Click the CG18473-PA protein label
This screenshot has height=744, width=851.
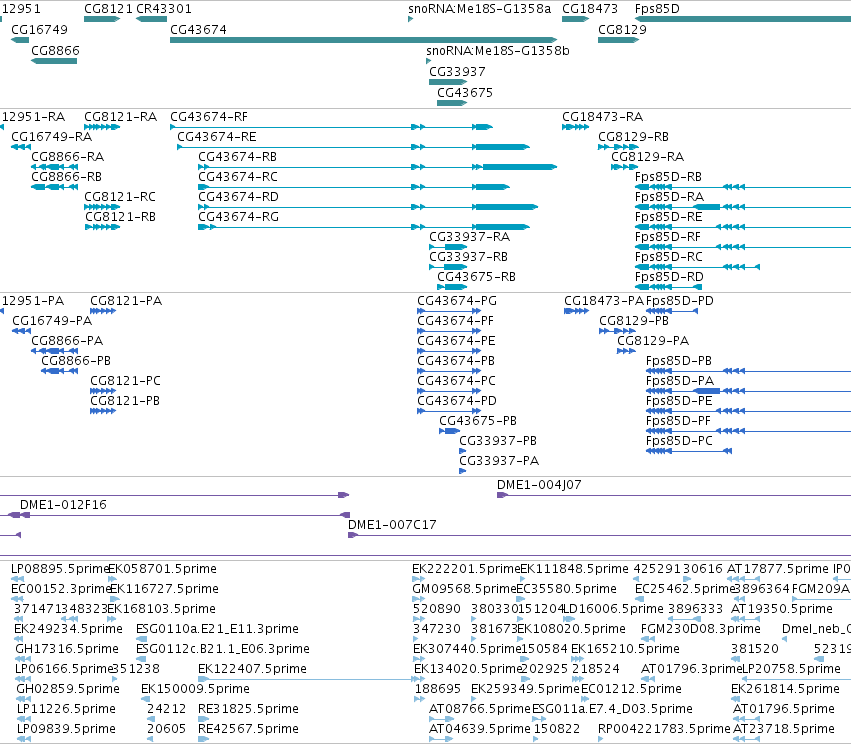tap(604, 301)
